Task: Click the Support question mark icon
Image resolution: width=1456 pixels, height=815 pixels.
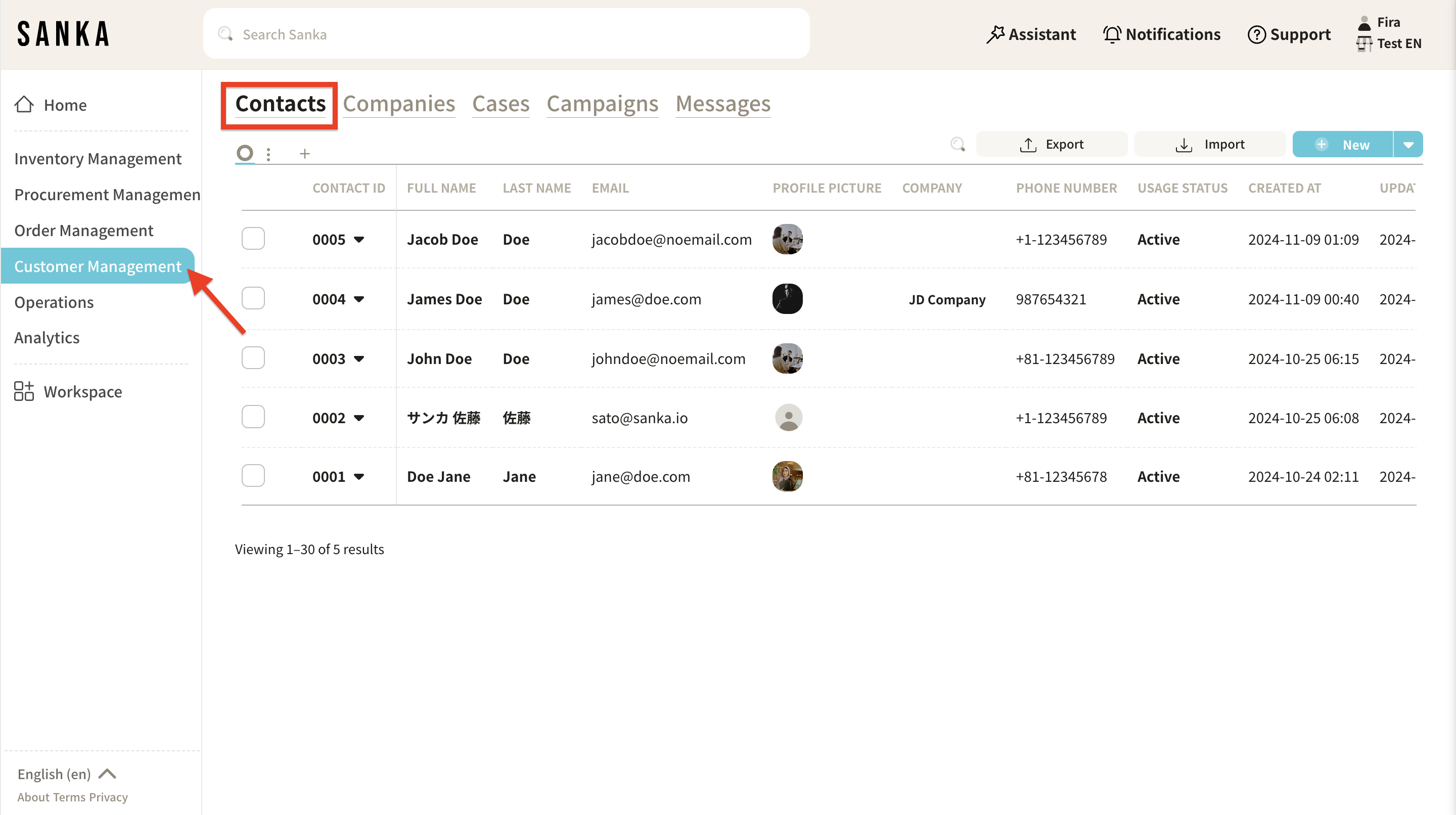Action: point(1256,34)
